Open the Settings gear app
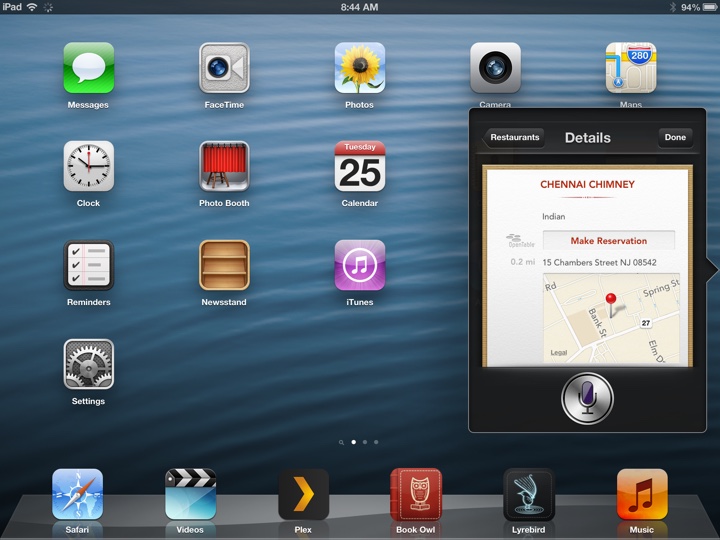Image resolution: width=720 pixels, height=540 pixels. coord(89,364)
